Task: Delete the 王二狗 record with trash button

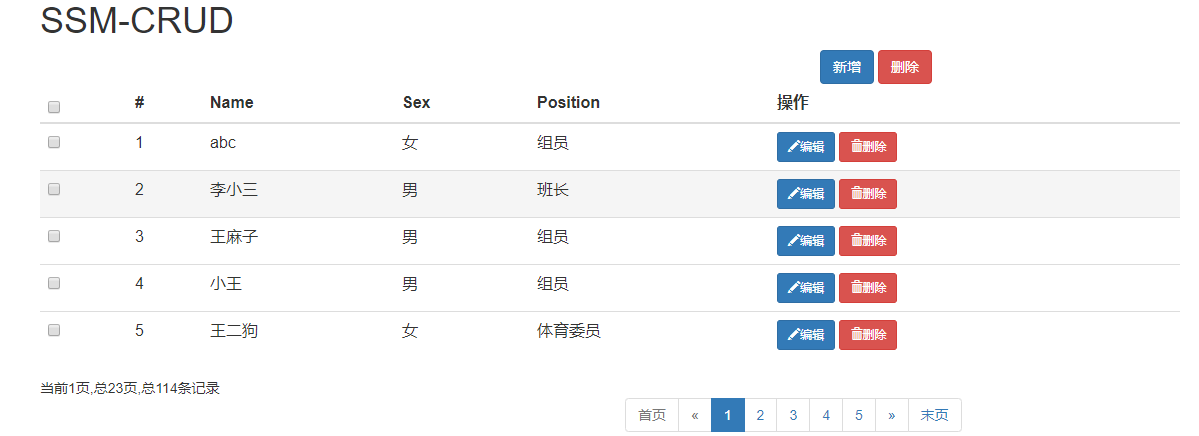Action: tap(867, 334)
